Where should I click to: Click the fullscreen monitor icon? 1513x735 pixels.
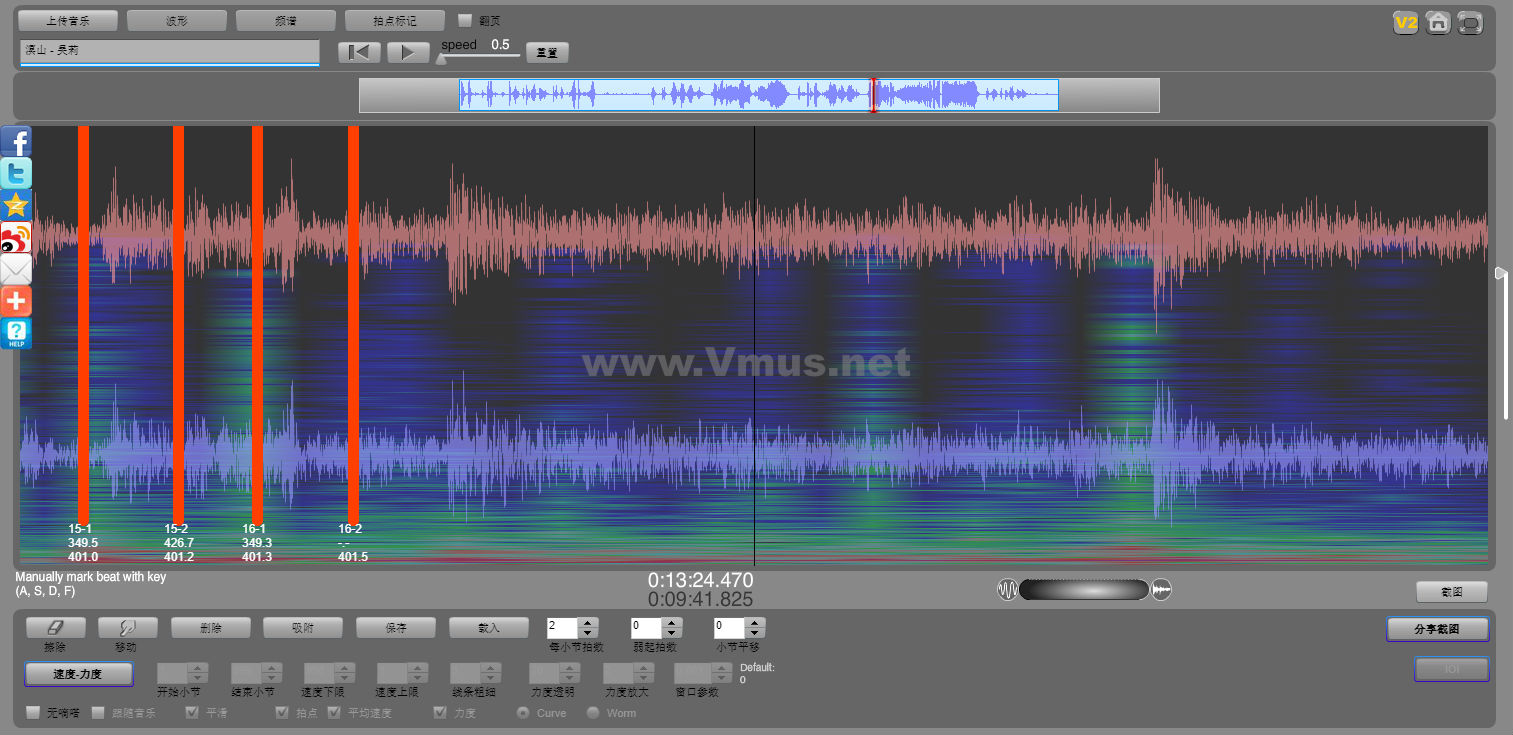[x=1470, y=22]
